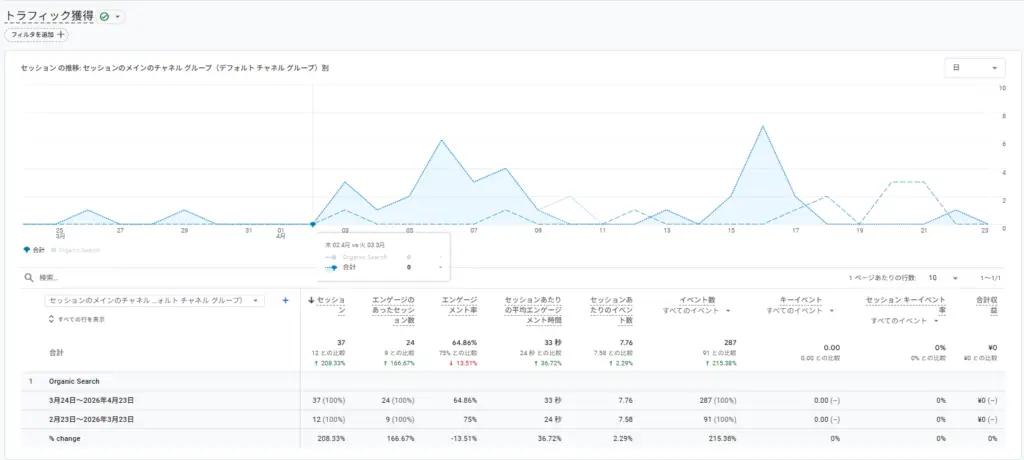Click the red 13.51% engagement rate decrease

click(x=462, y=363)
